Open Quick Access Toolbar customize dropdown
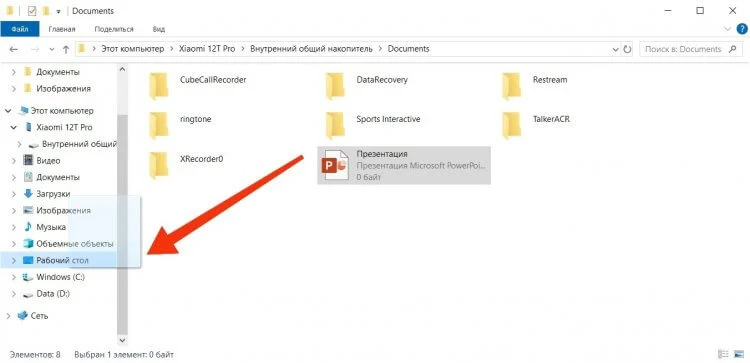This screenshot has height=363, width=750. click(x=58, y=11)
